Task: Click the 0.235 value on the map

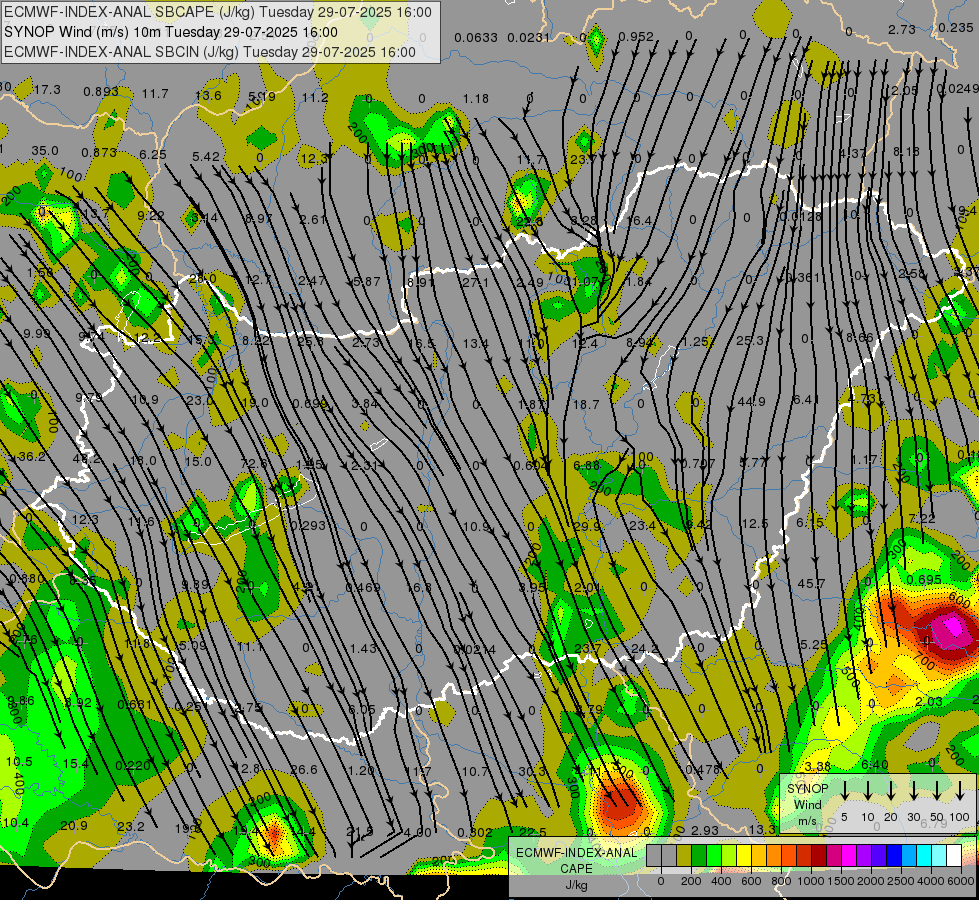Action: [955, 28]
